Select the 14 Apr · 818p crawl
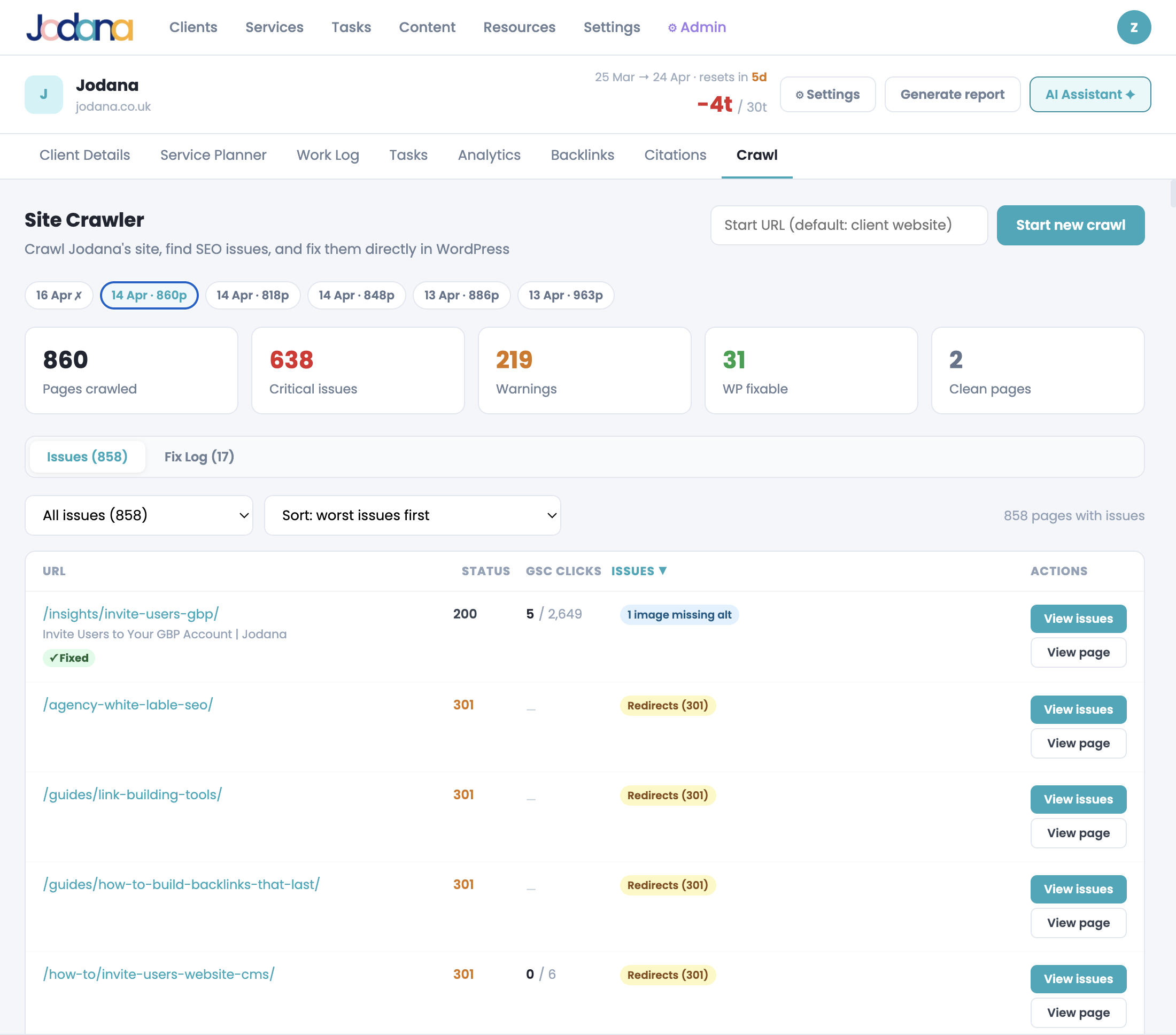This screenshot has width=1176, height=1035. pos(253,295)
